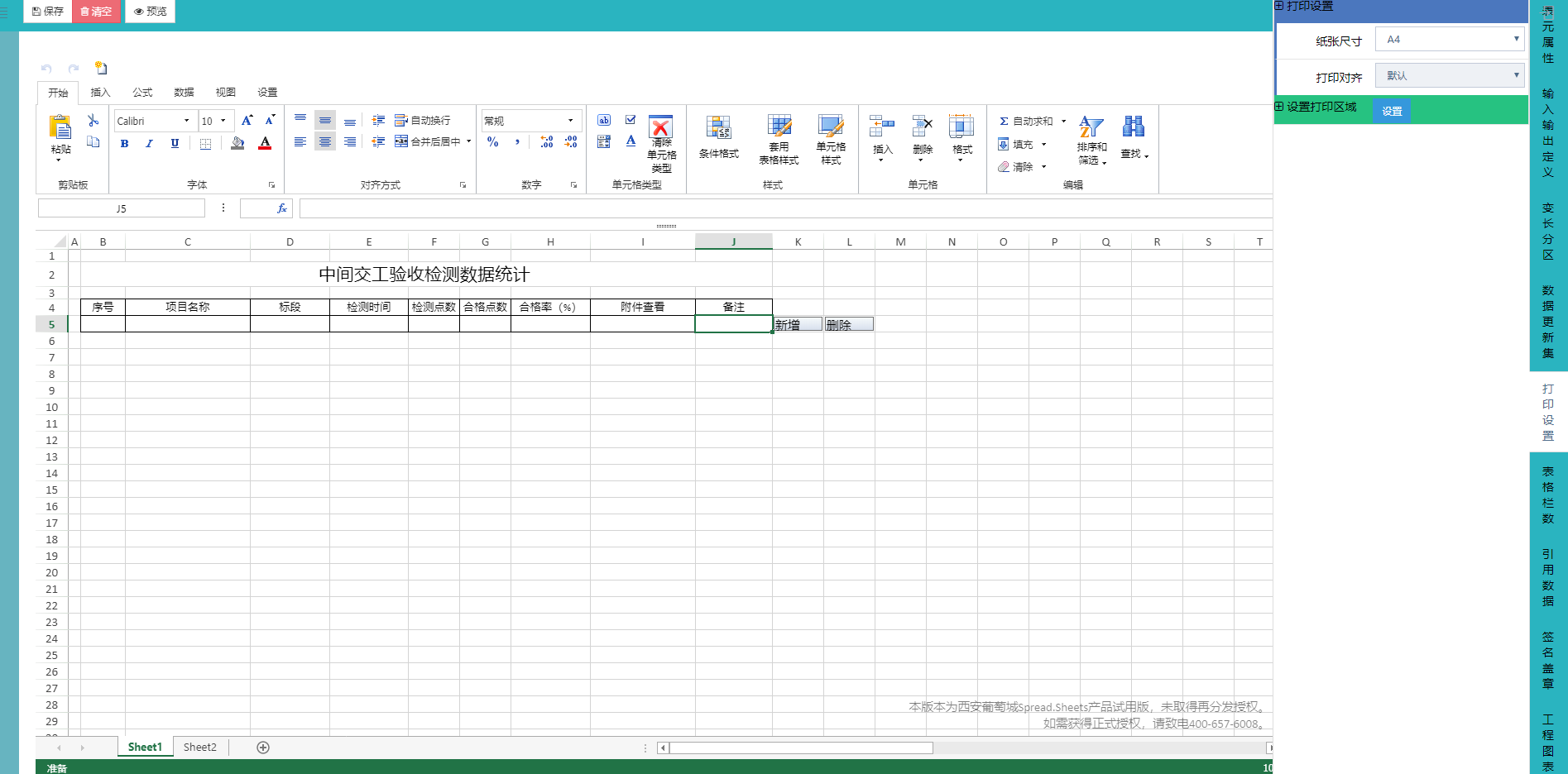The width and height of the screenshot is (1568, 774).
Task: Click the Undo arrow icon
Action: pos(46,69)
